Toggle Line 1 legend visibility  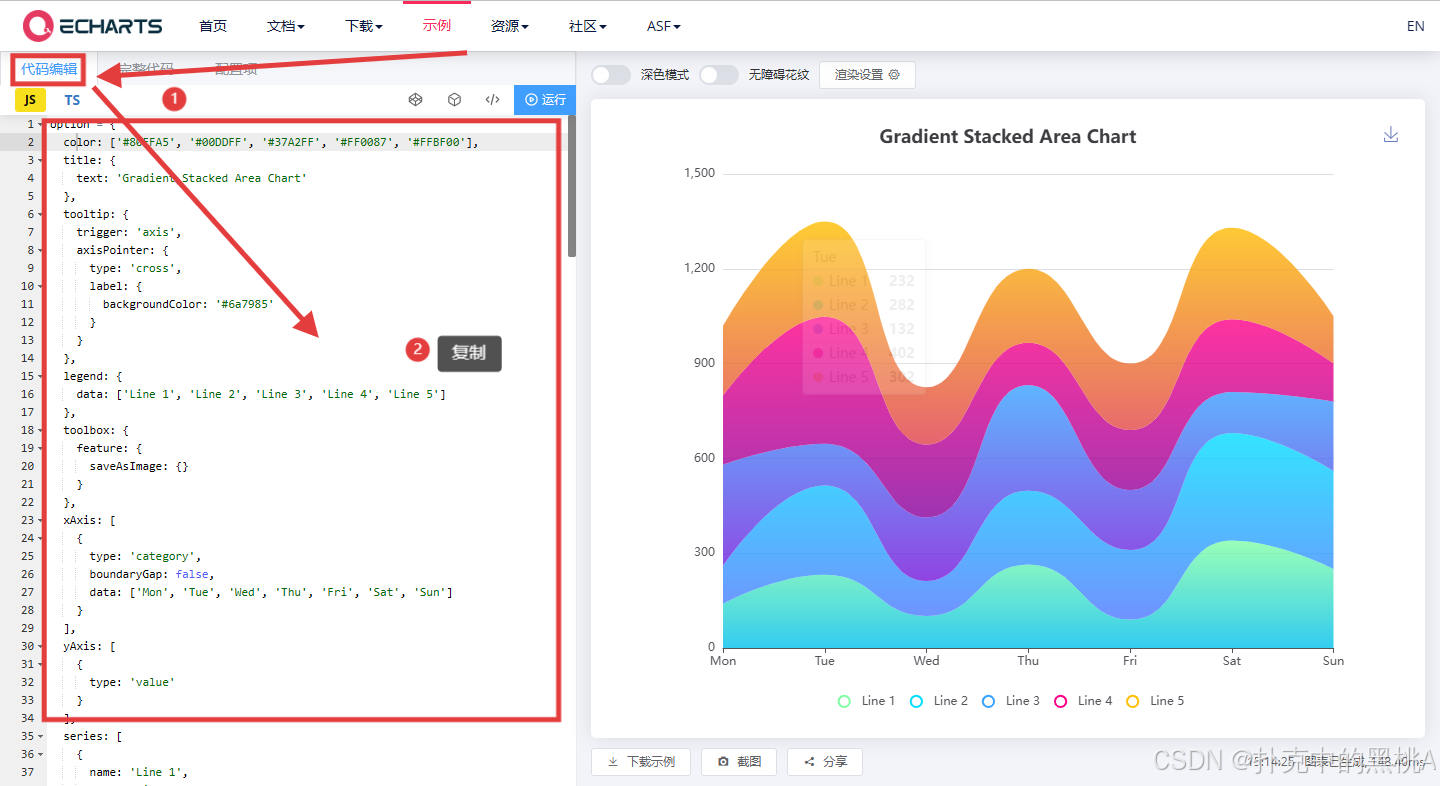[866, 701]
